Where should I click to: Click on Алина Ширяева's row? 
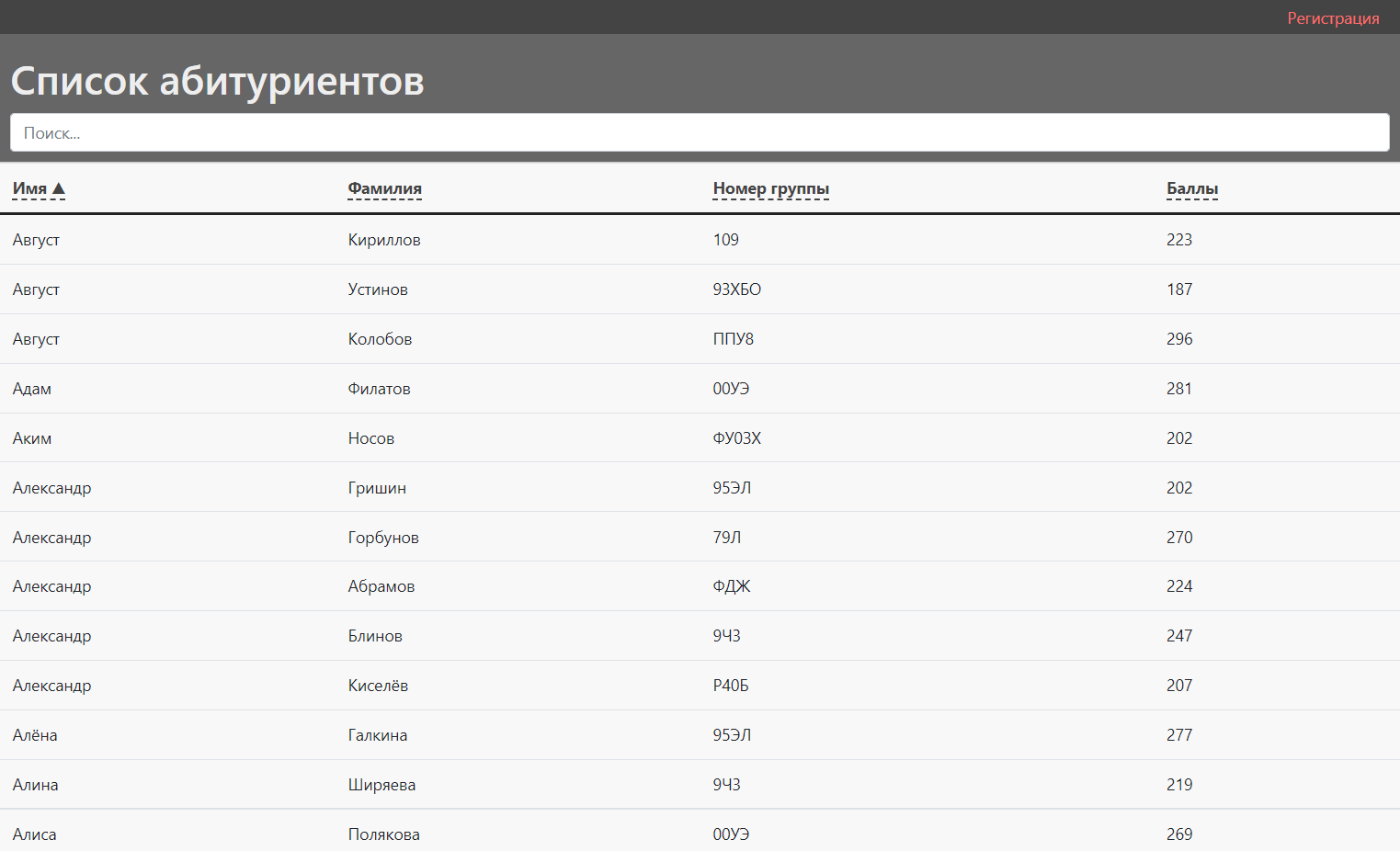[x=368, y=784]
